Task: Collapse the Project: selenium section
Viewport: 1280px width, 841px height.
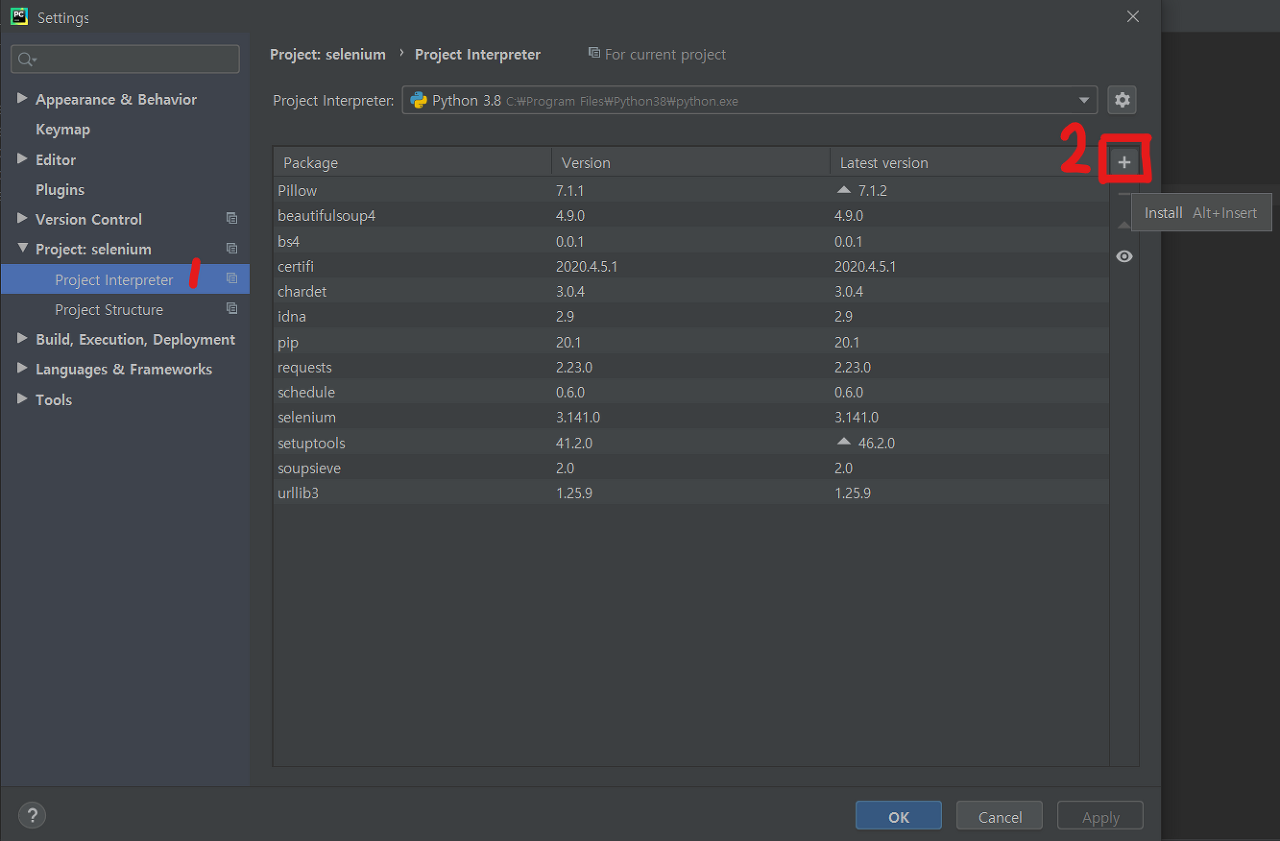Action: [x=22, y=249]
